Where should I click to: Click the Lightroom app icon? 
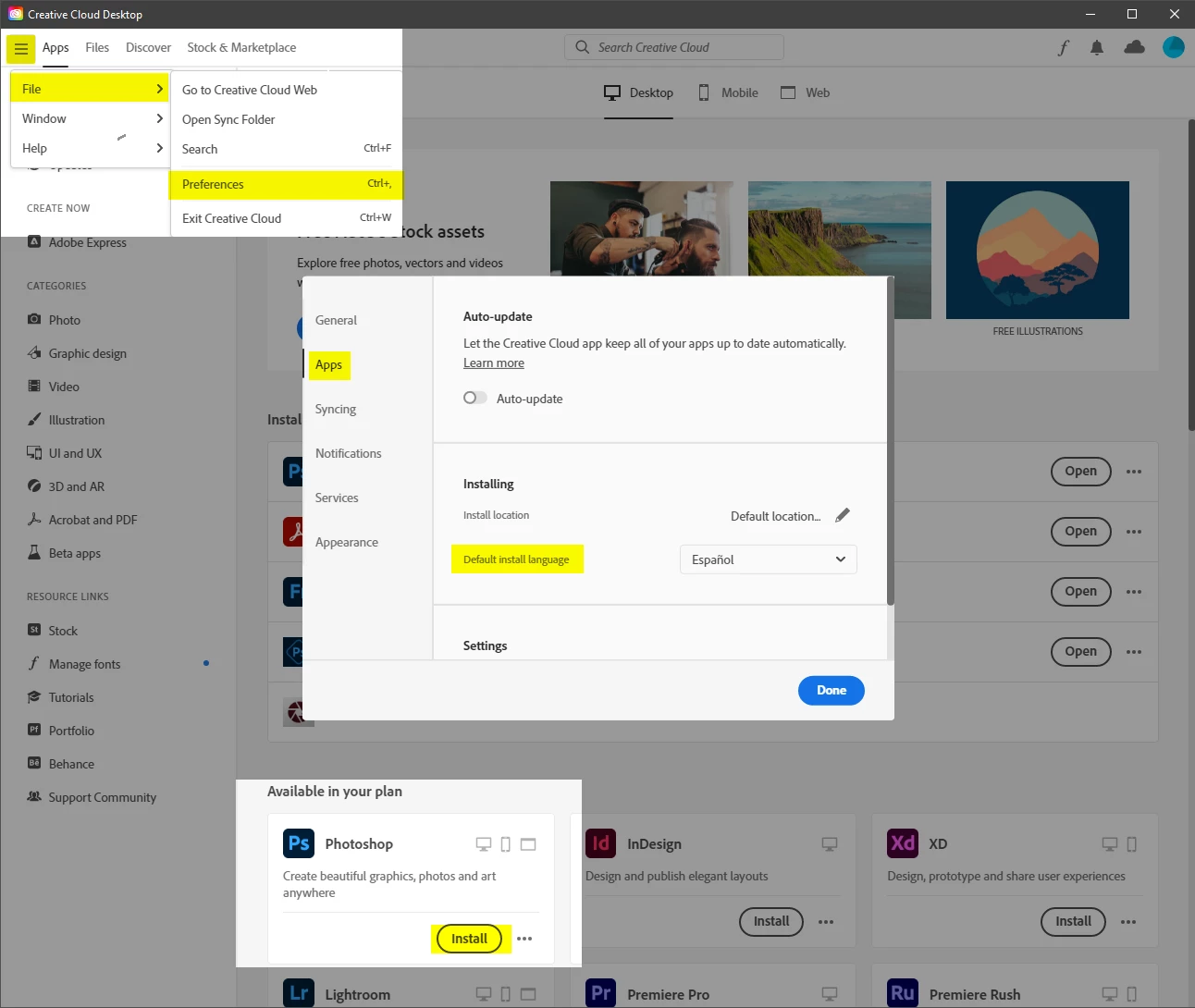point(298,993)
